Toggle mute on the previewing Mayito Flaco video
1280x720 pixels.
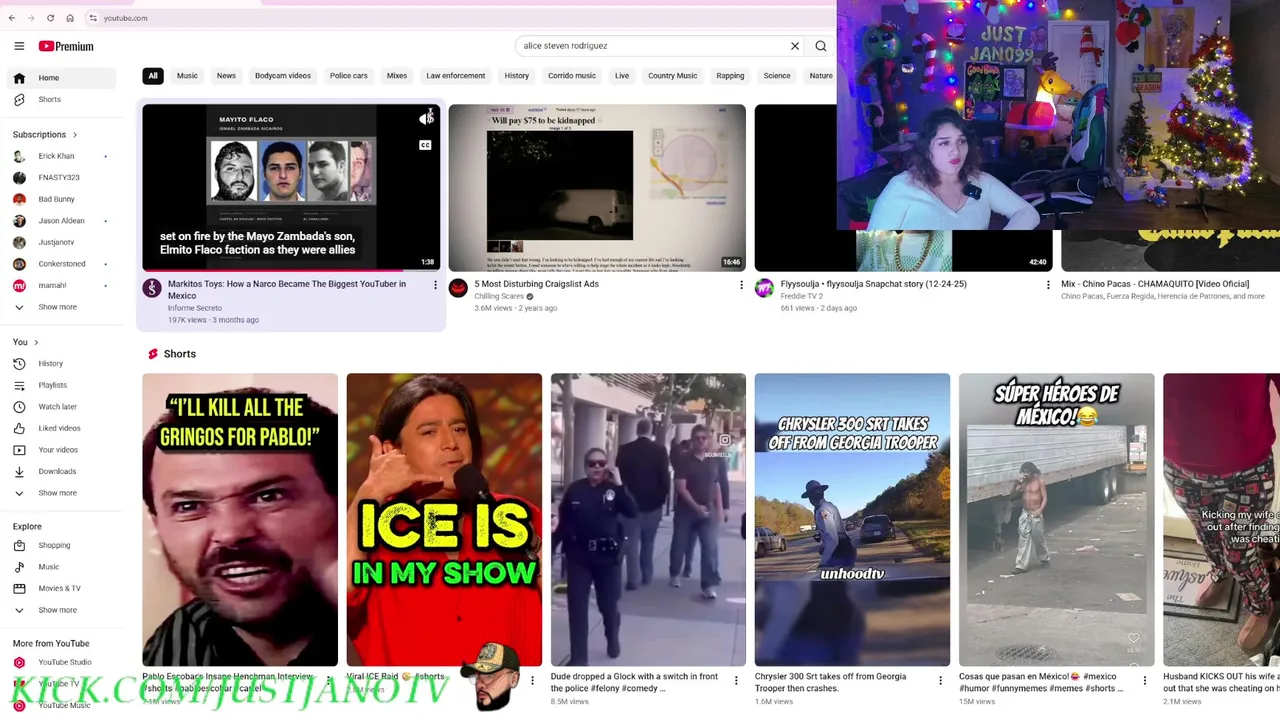click(425, 119)
